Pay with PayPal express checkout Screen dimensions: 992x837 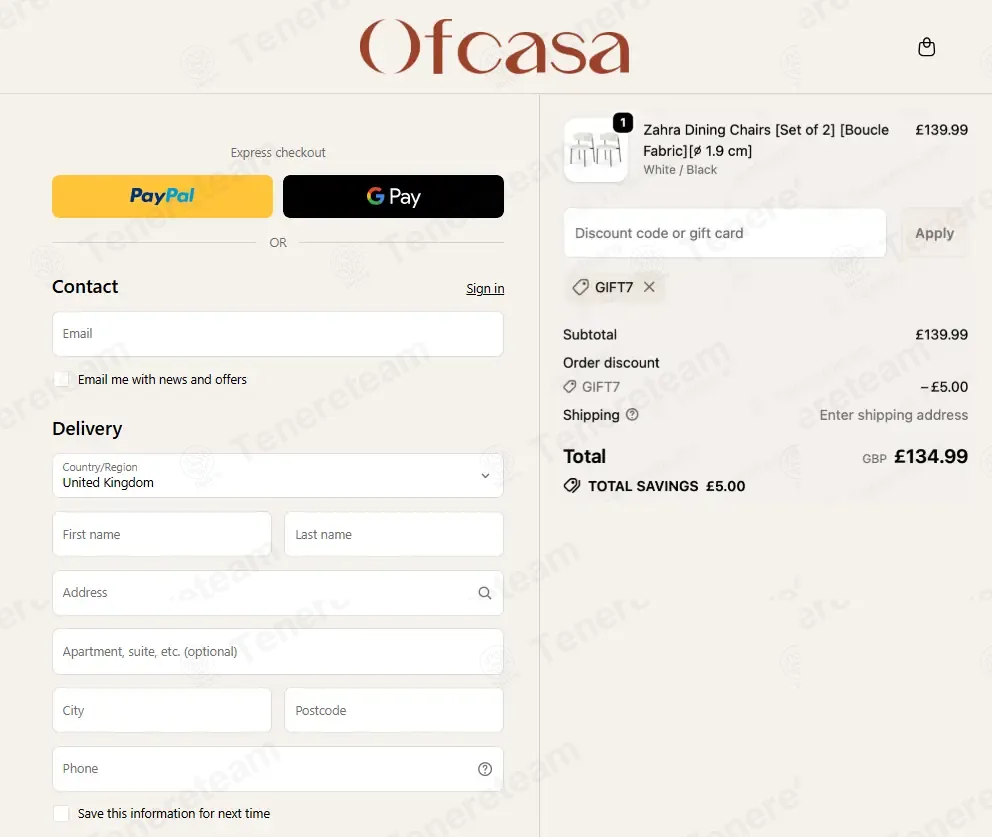[163, 196]
